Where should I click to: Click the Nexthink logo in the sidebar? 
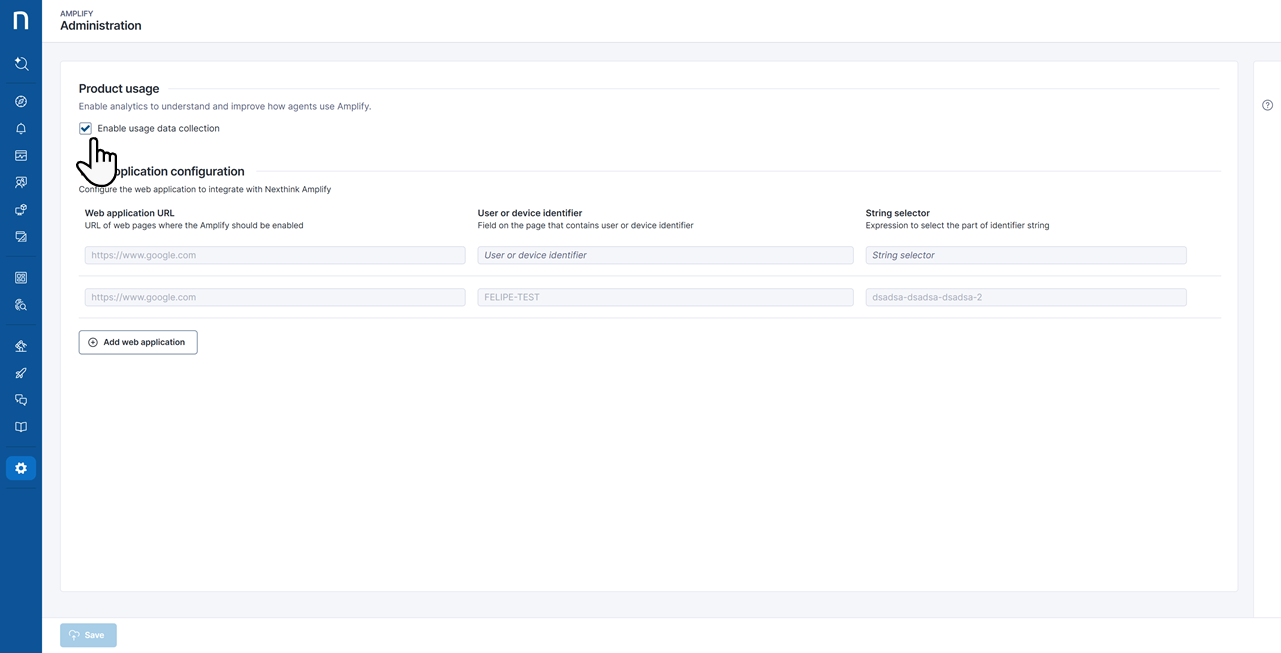(20, 21)
